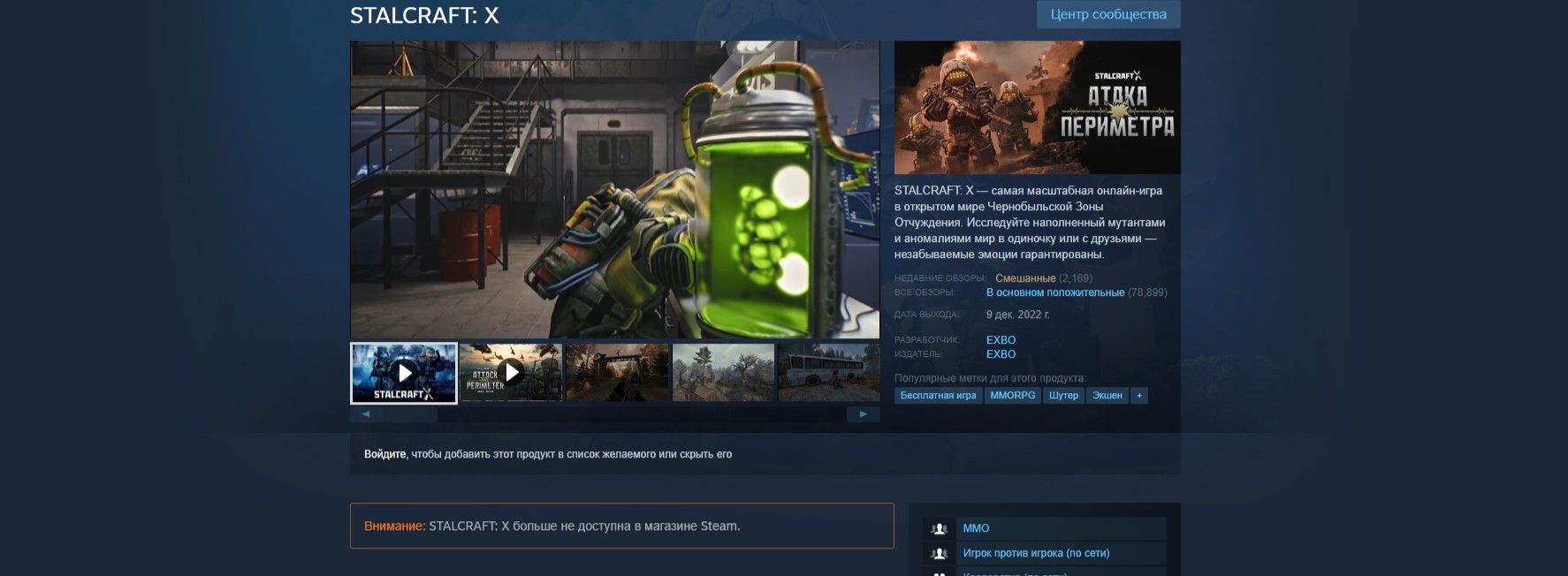Play the STALCRAFT X trailer thumbnail

pyautogui.click(x=404, y=373)
